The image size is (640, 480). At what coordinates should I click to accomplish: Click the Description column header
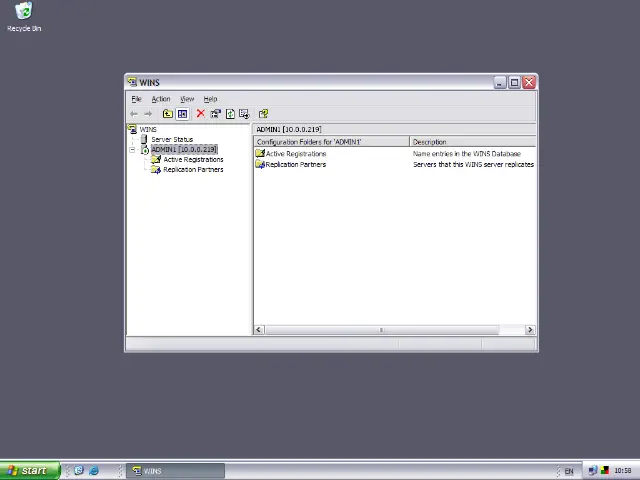pyautogui.click(x=472, y=142)
